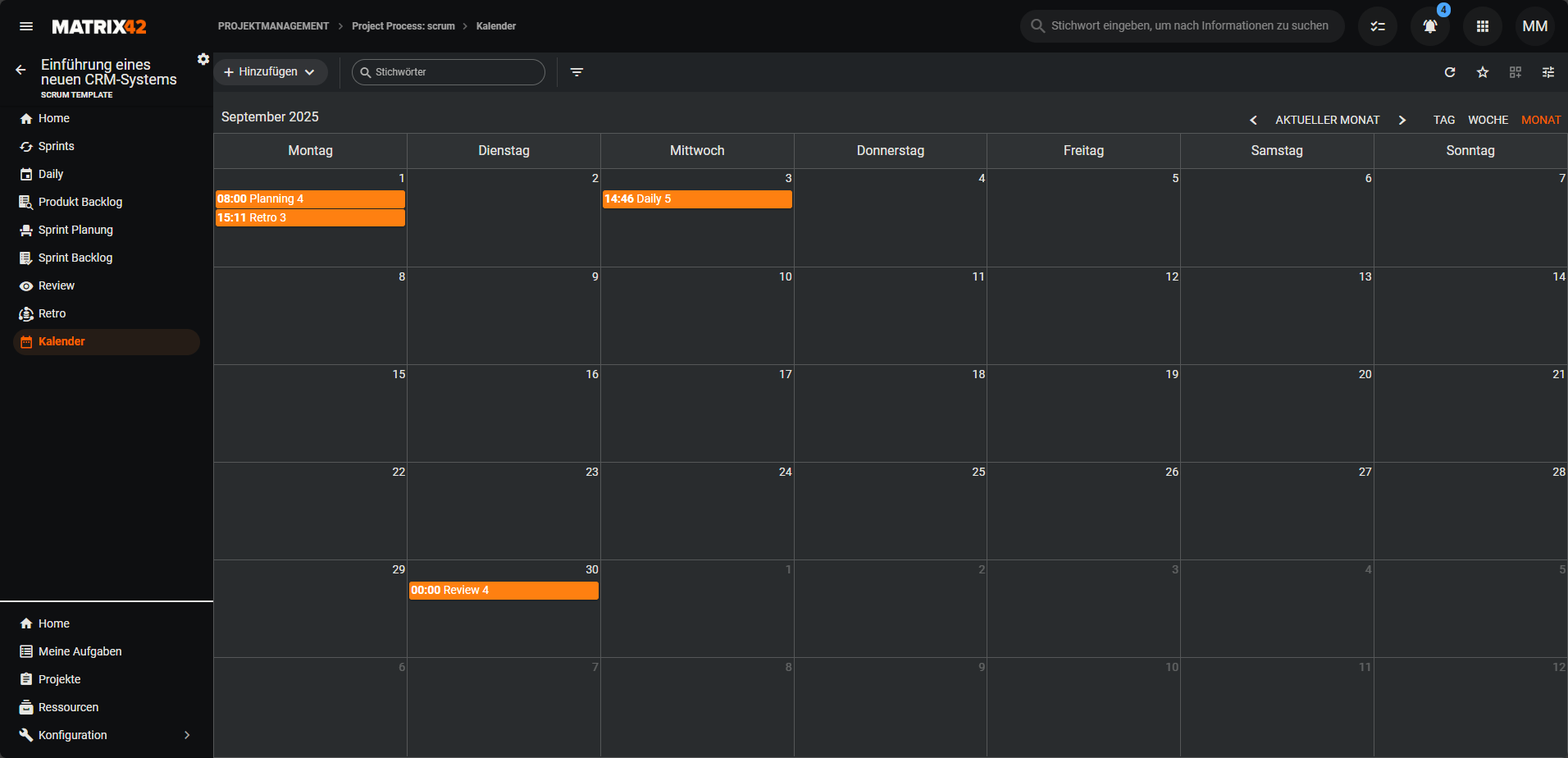Open the apps grid launcher

point(1482,26)
